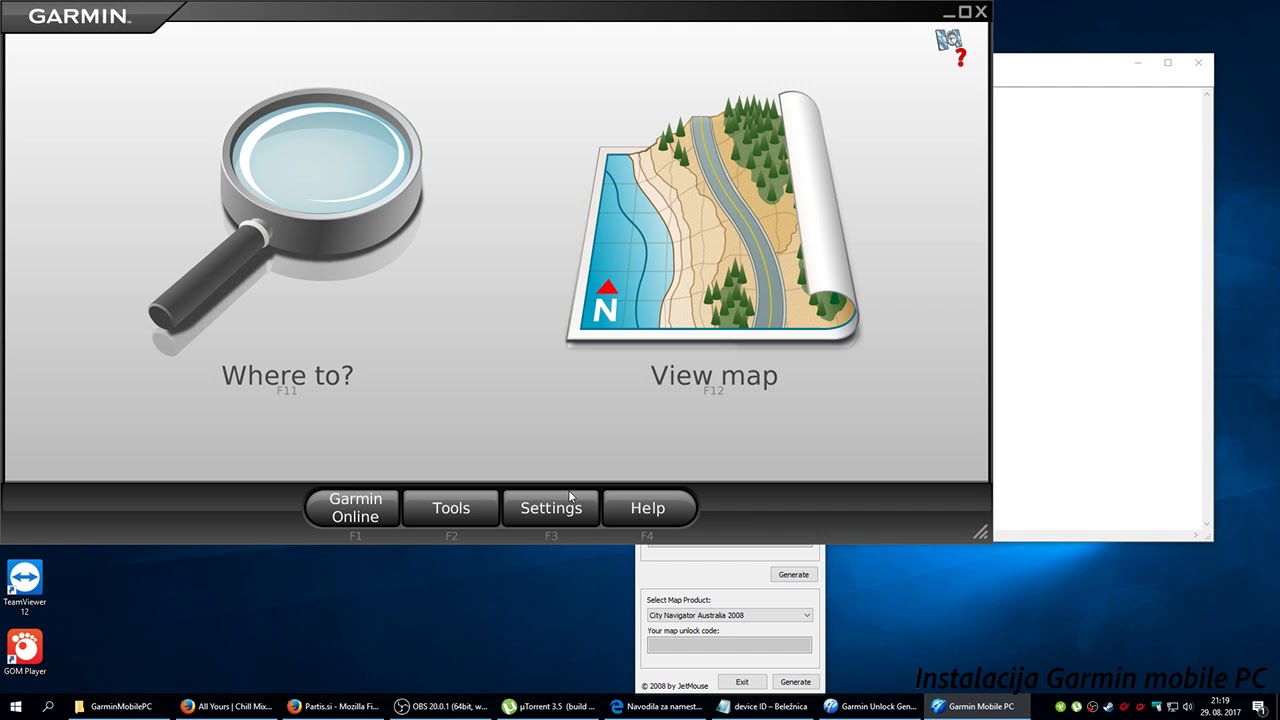The height and width of the screenshot is (720, 1280).
Task: Minimize the background white window
Action: (1138, 63)
